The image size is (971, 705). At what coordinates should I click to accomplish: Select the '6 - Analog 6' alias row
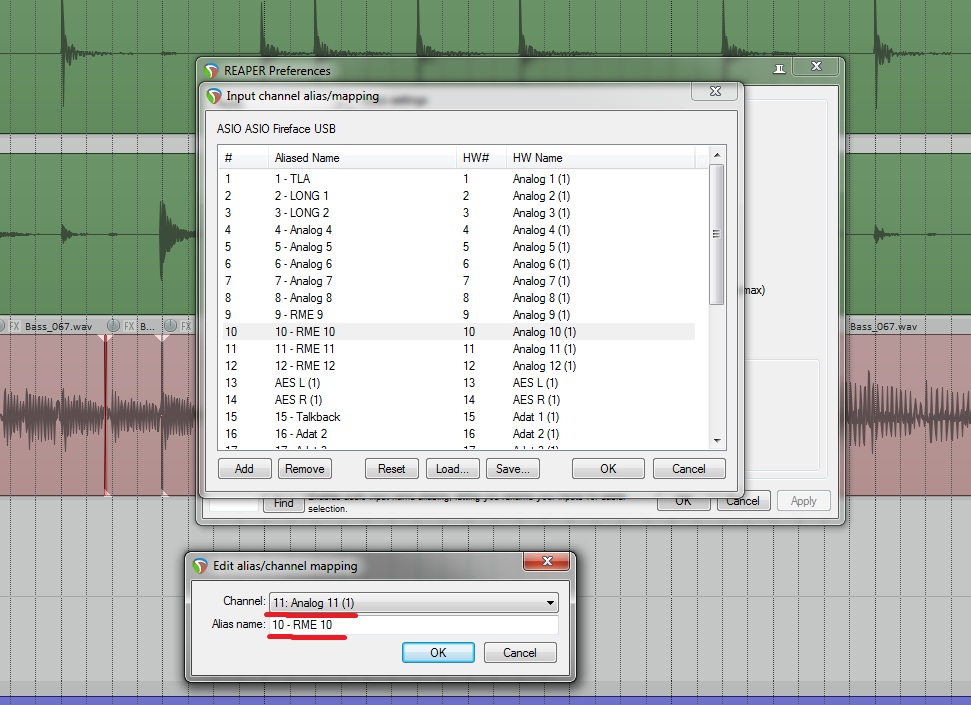coord(303,264)
